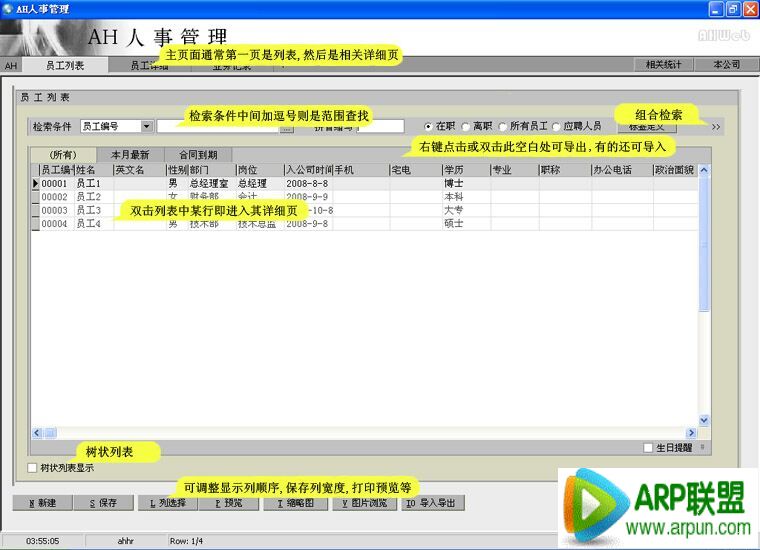Click the 新建 (New) button
The image size is (760, 550).
click(43, 503)
